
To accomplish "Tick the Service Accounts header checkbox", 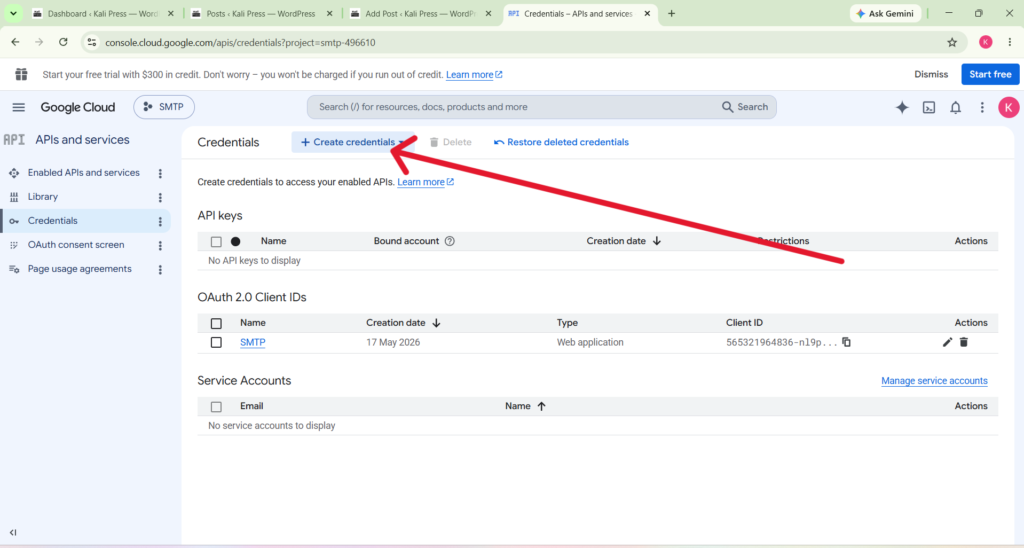I will click(x=216, y=407).
